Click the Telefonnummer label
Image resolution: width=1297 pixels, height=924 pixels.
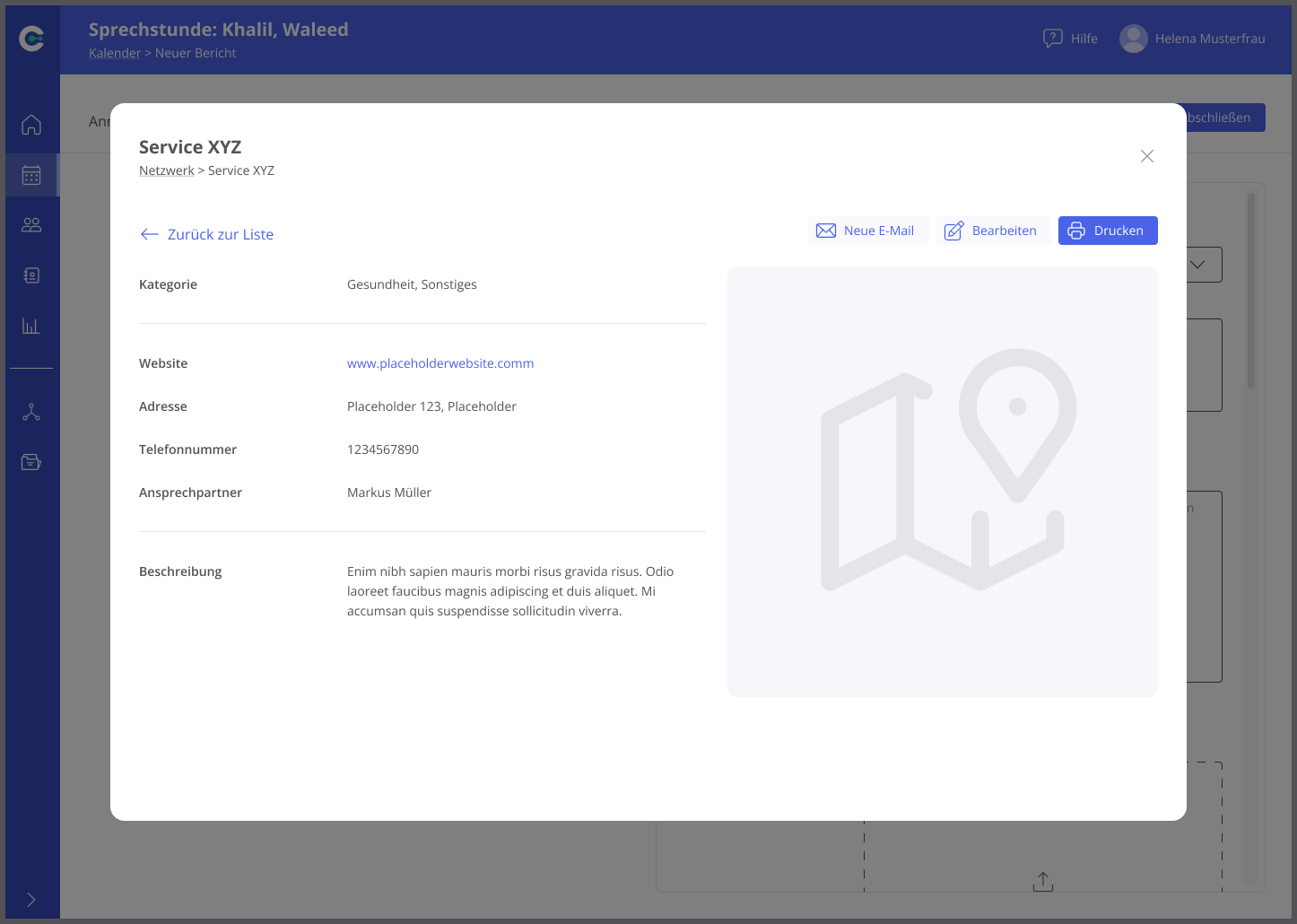(187, 449)
